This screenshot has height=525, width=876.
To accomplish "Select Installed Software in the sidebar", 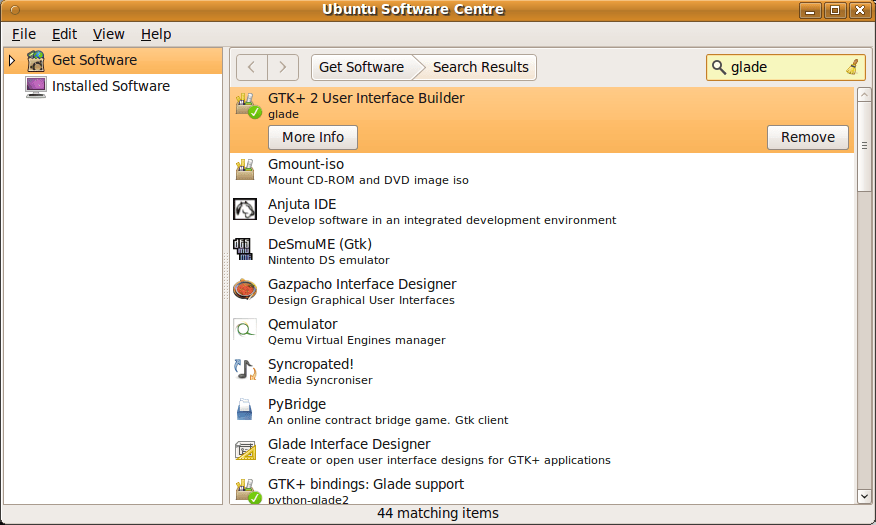I will point(113,87).
